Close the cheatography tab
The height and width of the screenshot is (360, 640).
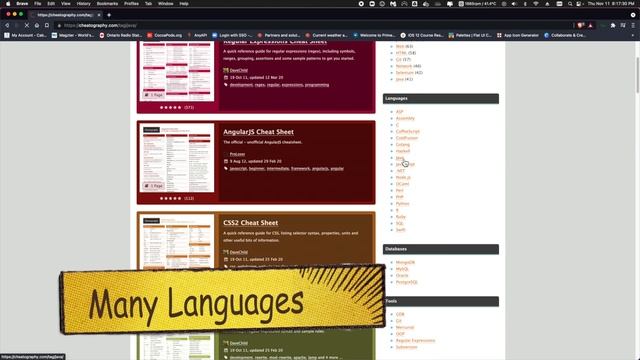pos(99,15)
